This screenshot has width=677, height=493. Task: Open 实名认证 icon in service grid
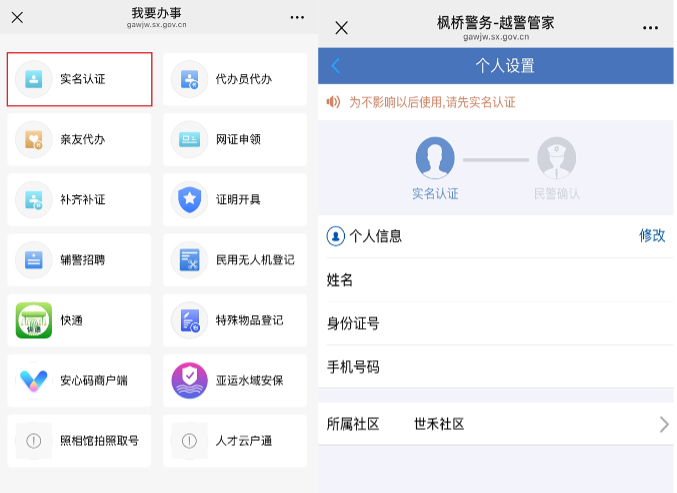click(x=34, y=80)
